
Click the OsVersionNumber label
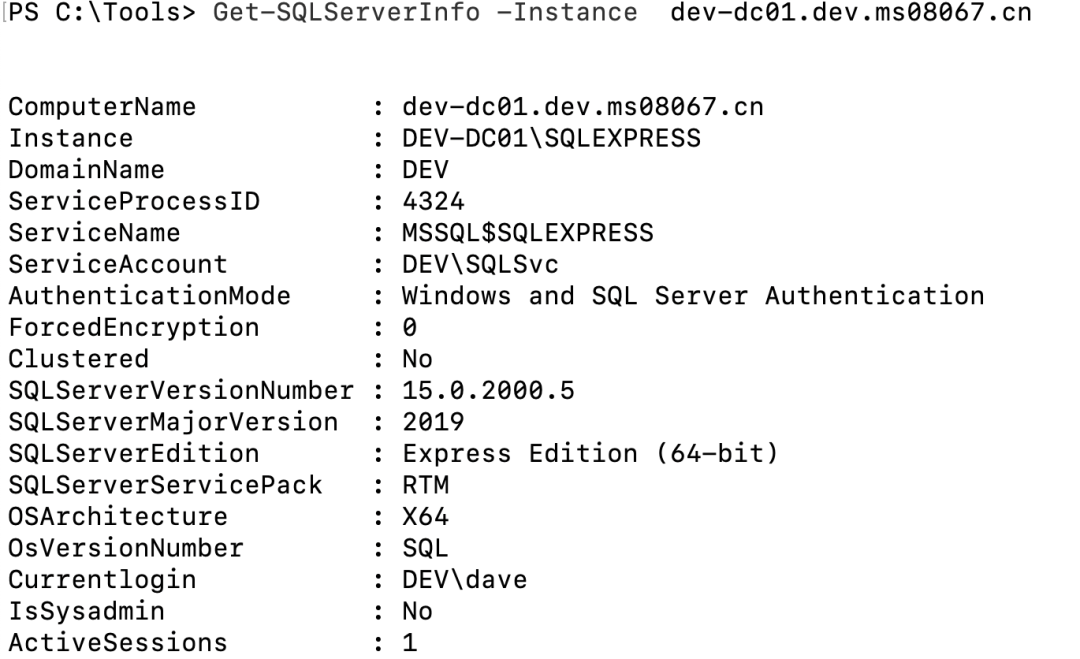click(x=126, y=549)
